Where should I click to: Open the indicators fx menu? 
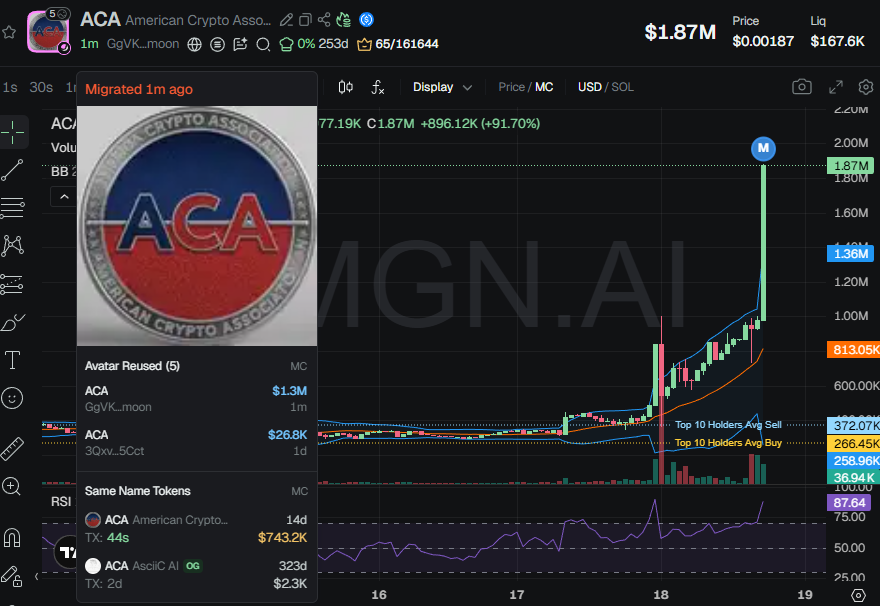click(x=378, y=87)
